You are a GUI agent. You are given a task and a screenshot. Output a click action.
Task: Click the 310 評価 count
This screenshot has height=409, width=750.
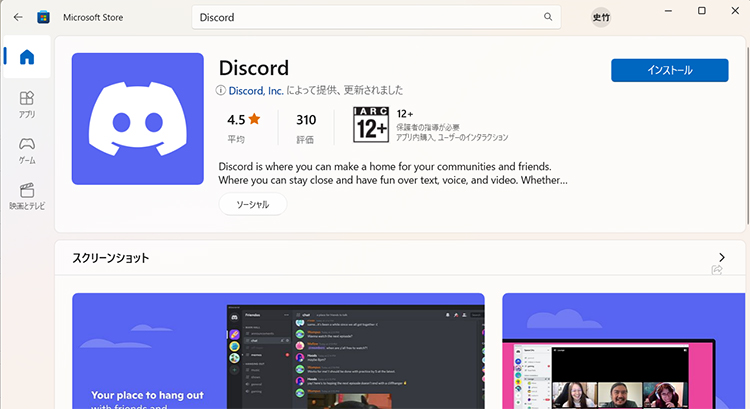[306, 128]
